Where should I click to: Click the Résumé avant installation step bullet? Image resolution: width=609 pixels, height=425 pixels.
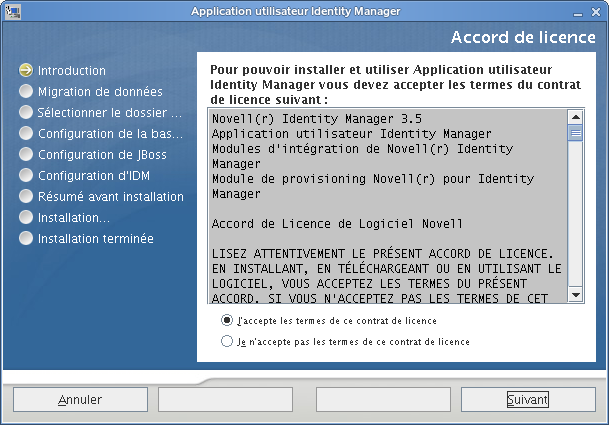coord(25,197)
